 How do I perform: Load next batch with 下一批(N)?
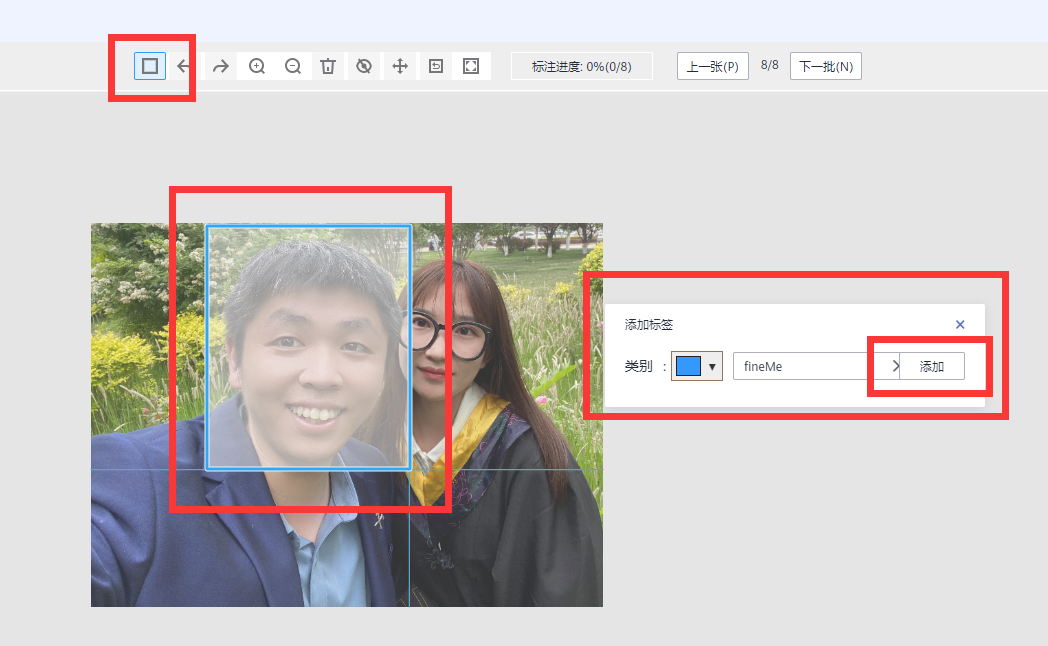825,67
